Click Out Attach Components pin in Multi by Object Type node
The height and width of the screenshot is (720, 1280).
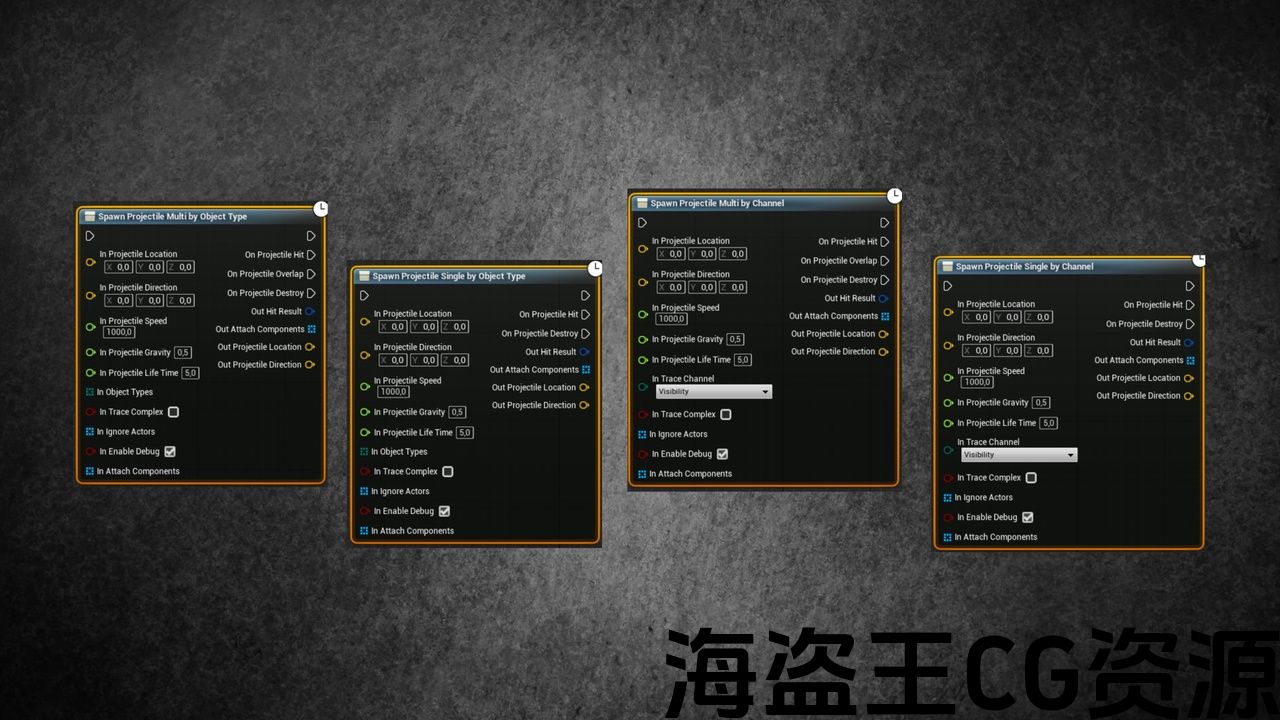point(311,329)
